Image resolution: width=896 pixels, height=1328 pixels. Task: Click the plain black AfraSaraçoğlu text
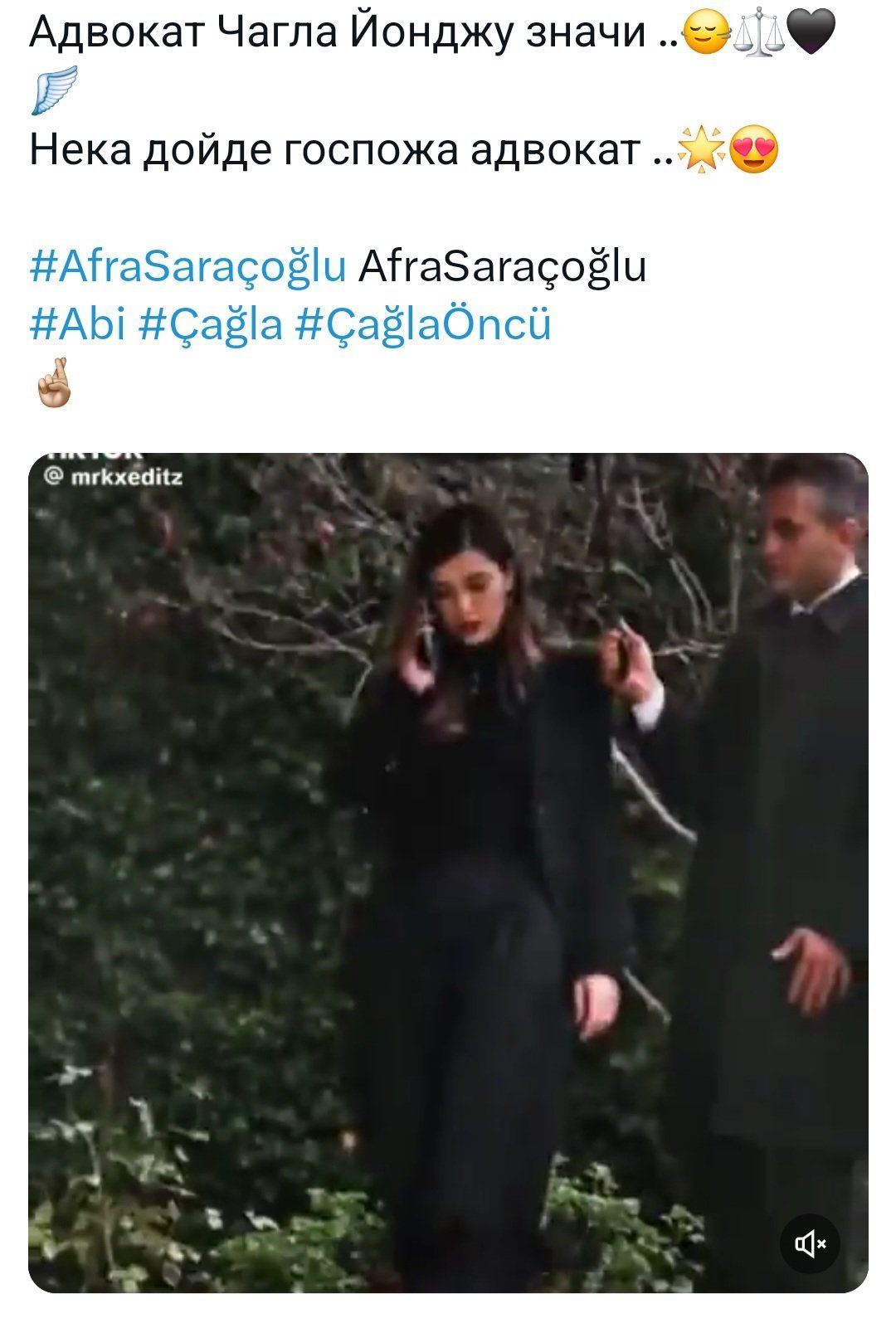click(x=502, y=267)
